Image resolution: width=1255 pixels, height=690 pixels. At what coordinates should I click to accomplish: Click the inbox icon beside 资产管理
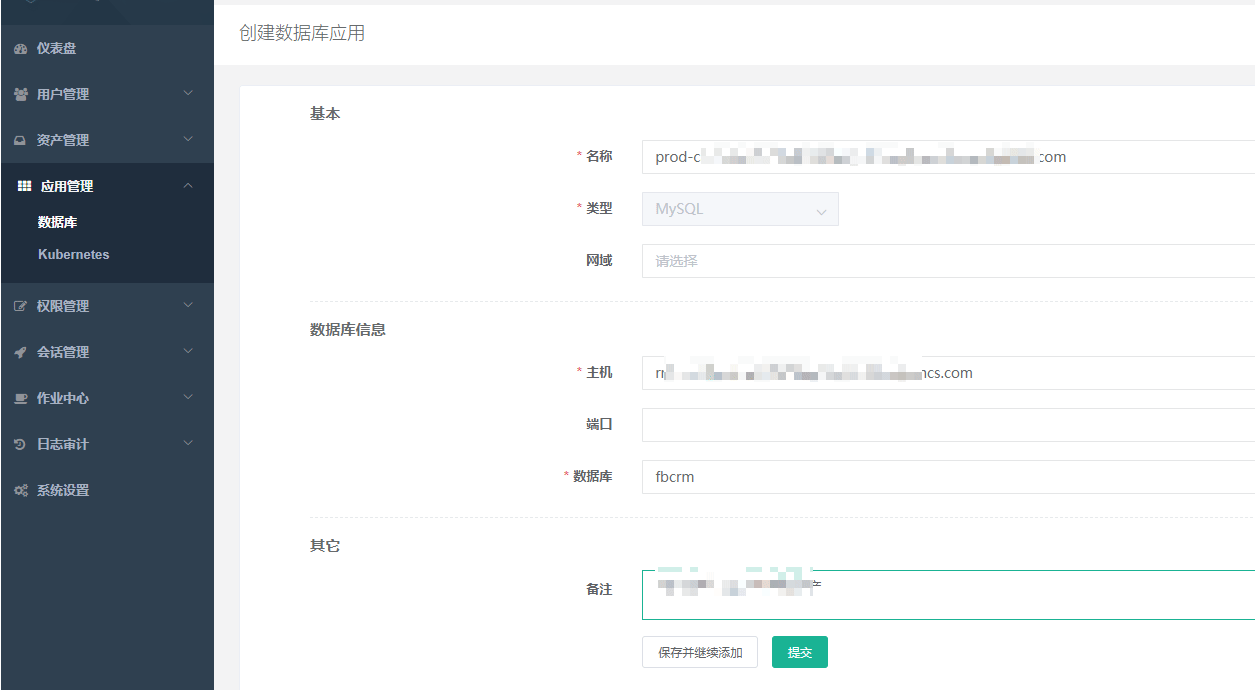[x=20, y=140]
